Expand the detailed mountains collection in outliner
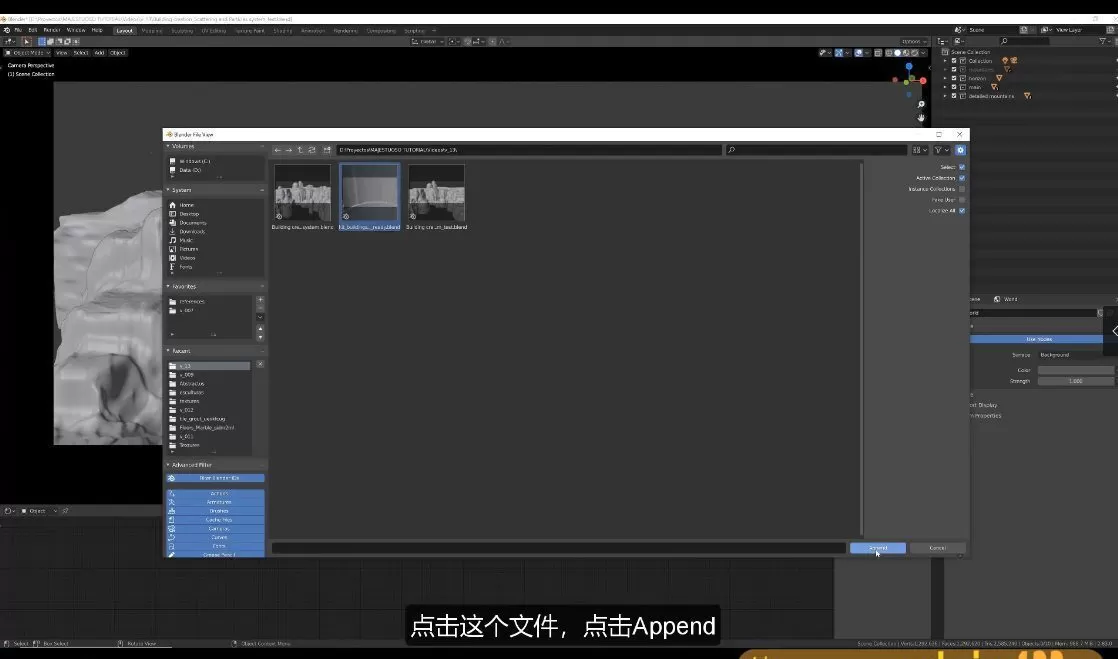 point(945,97)
